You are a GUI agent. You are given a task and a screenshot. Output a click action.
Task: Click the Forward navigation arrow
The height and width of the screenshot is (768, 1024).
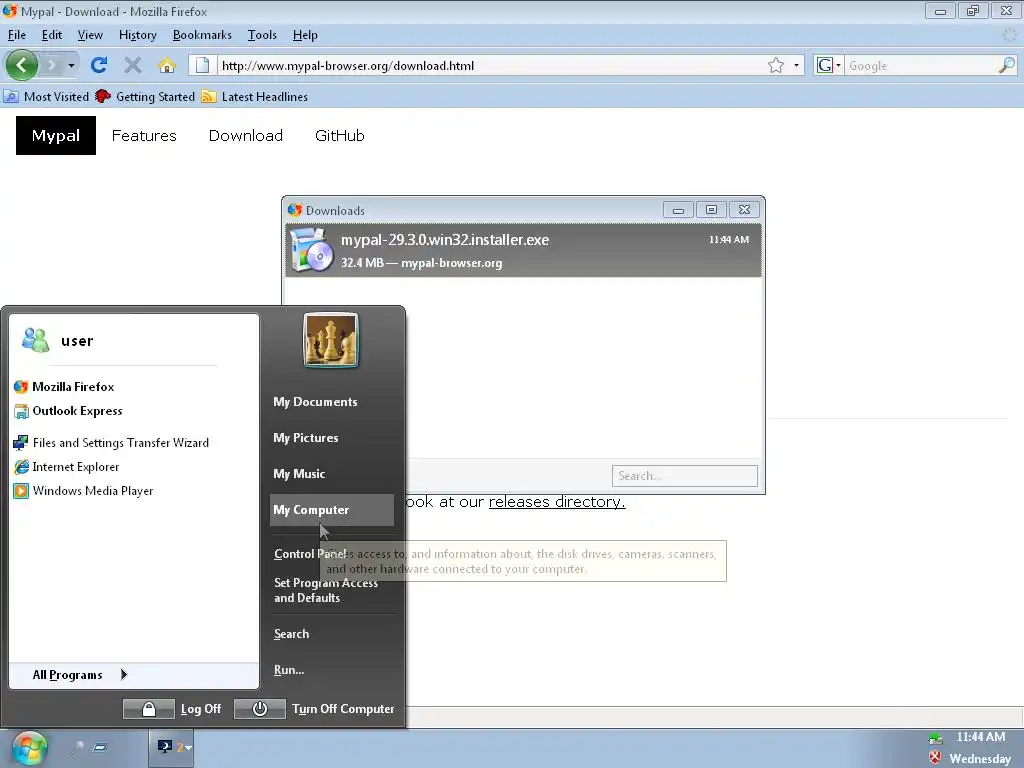click(52, 65)
